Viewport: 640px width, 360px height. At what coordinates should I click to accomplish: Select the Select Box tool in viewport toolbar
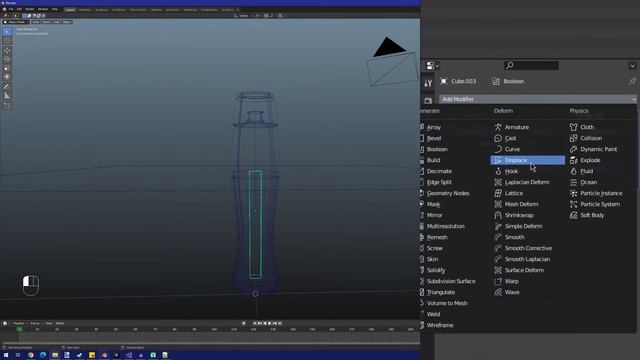pyautogui.click(x=7, y=32)
